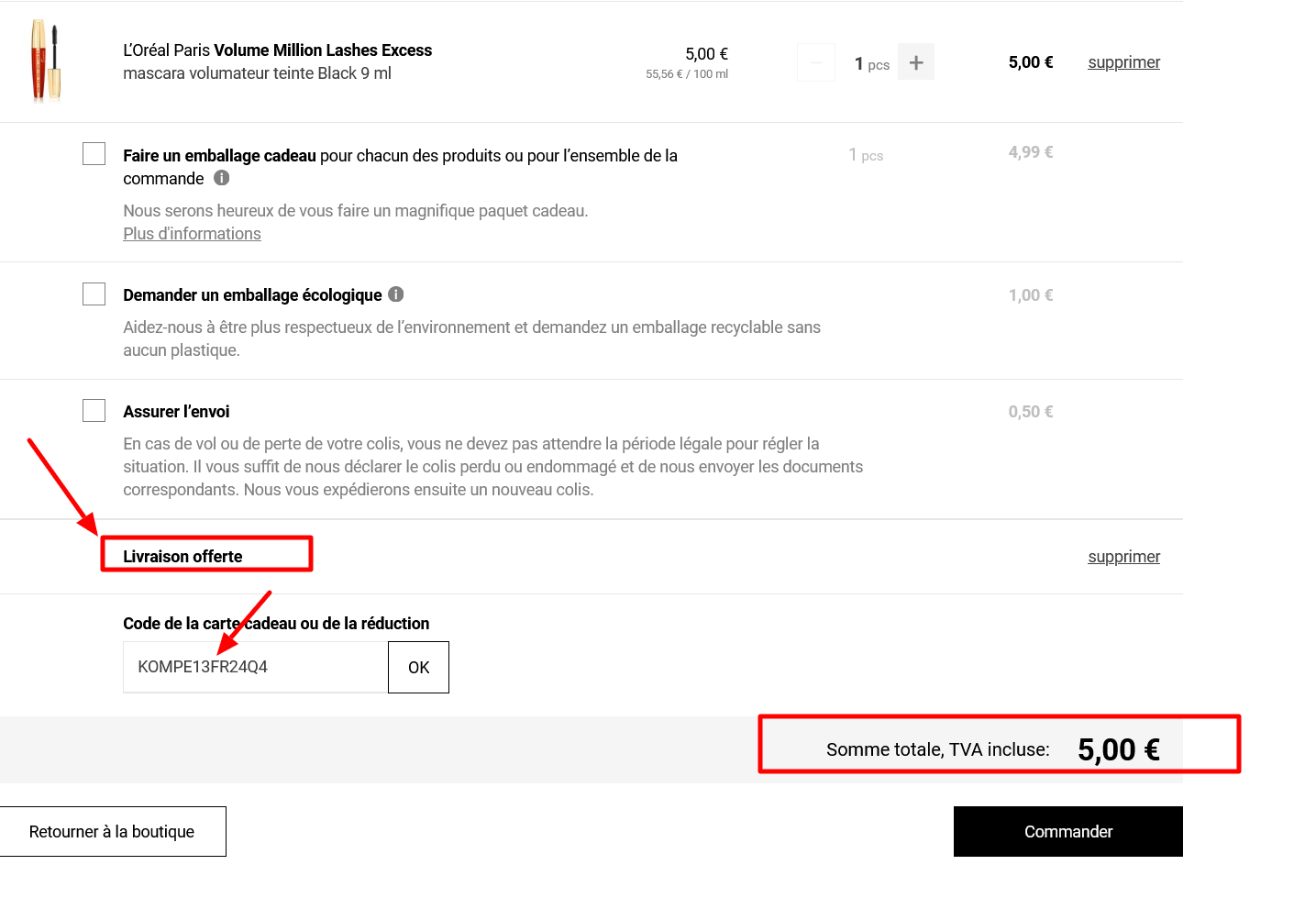Select the gift card code input field
This screenshot has height=898, width=1316.
coord(255,667)
